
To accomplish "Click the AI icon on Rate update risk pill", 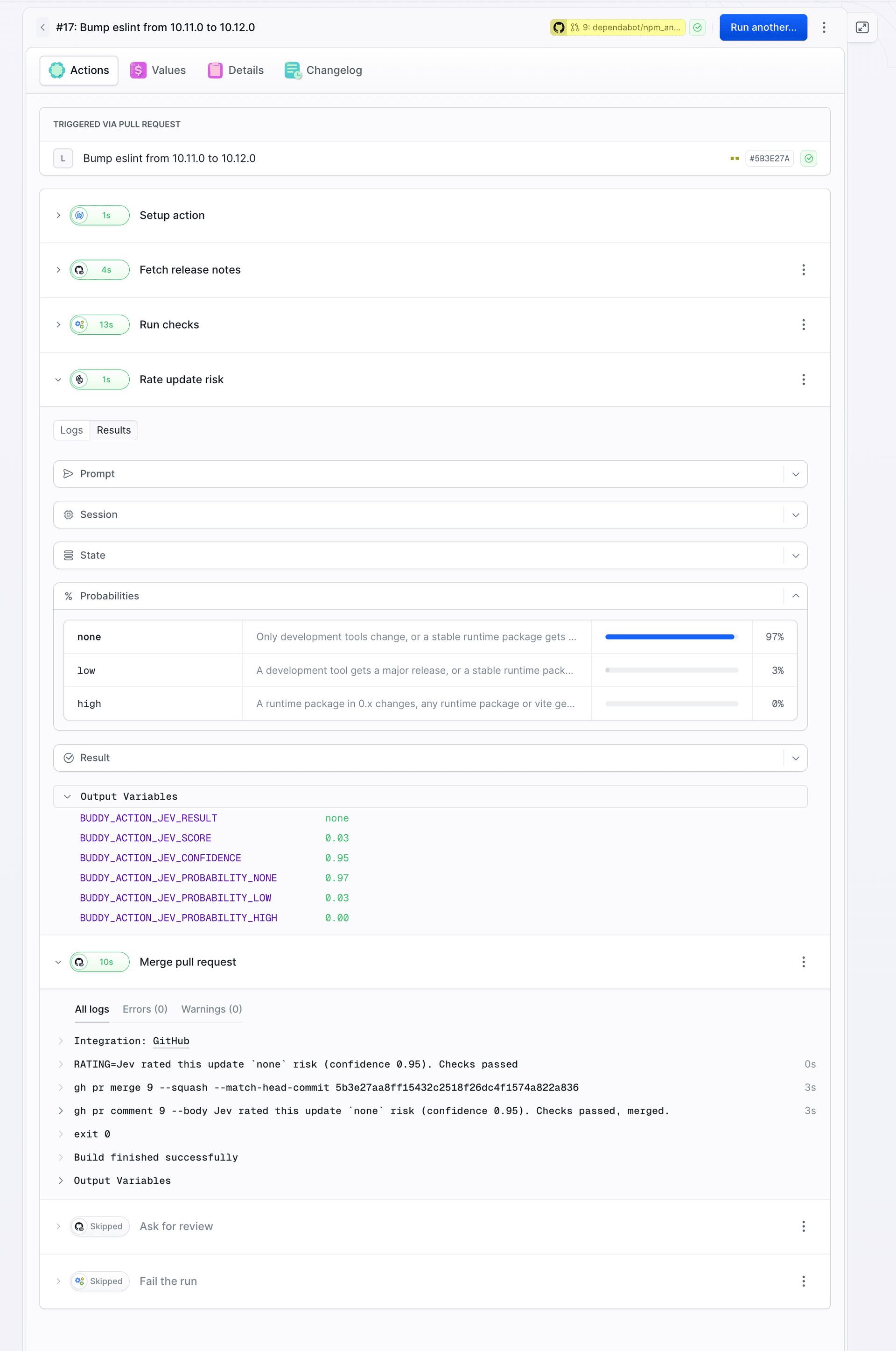I will coord(79,380).
